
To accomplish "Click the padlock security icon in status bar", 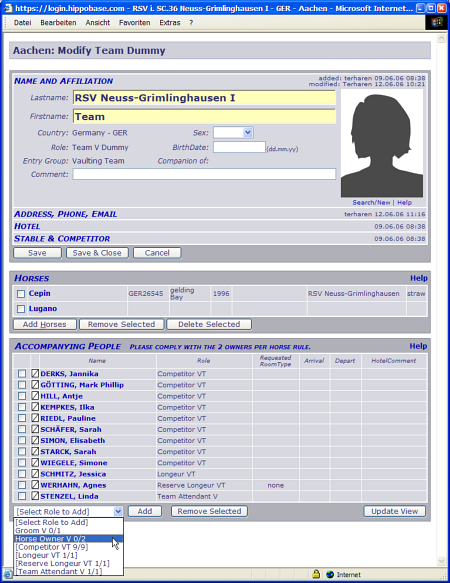I will click(316, 574).
